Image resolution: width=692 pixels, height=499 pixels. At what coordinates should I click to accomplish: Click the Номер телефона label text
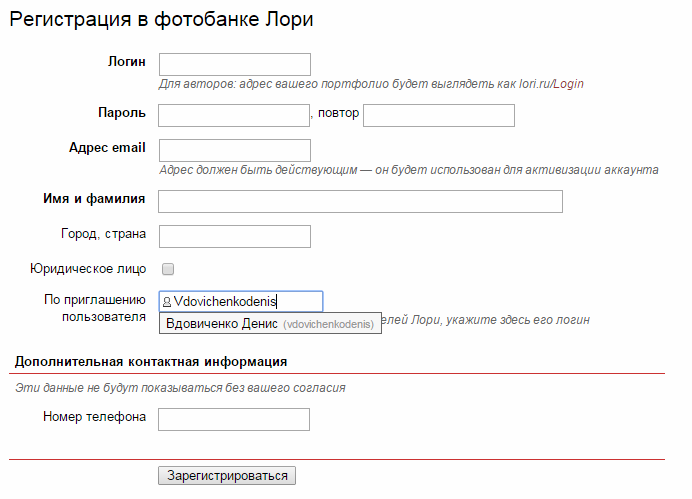point(95,416)
